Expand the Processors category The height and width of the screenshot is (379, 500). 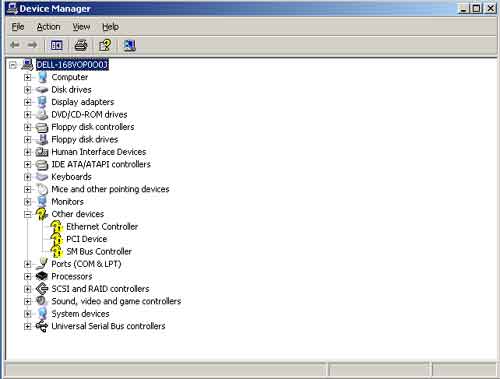point(28,276)
